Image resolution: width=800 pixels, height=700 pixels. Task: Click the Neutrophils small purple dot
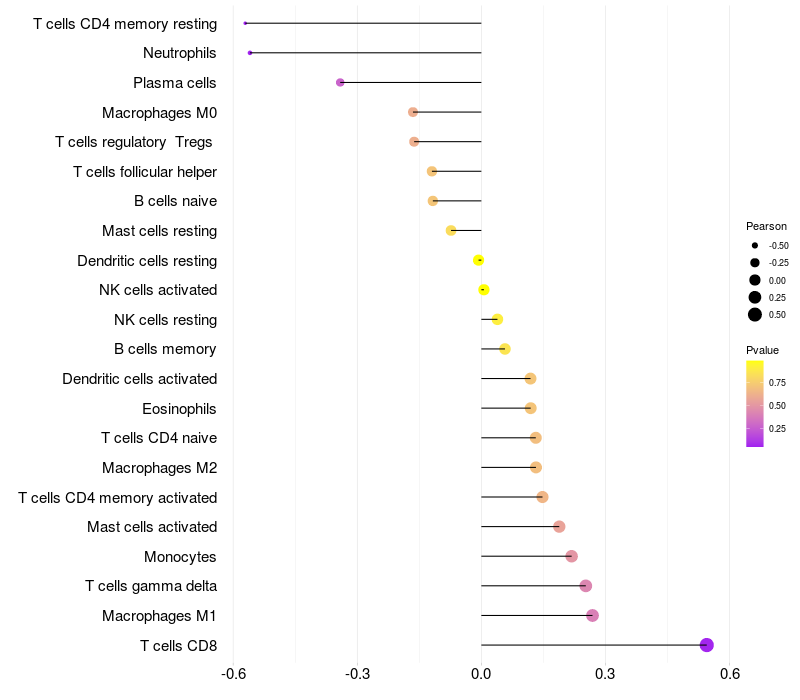pos(250,52)
